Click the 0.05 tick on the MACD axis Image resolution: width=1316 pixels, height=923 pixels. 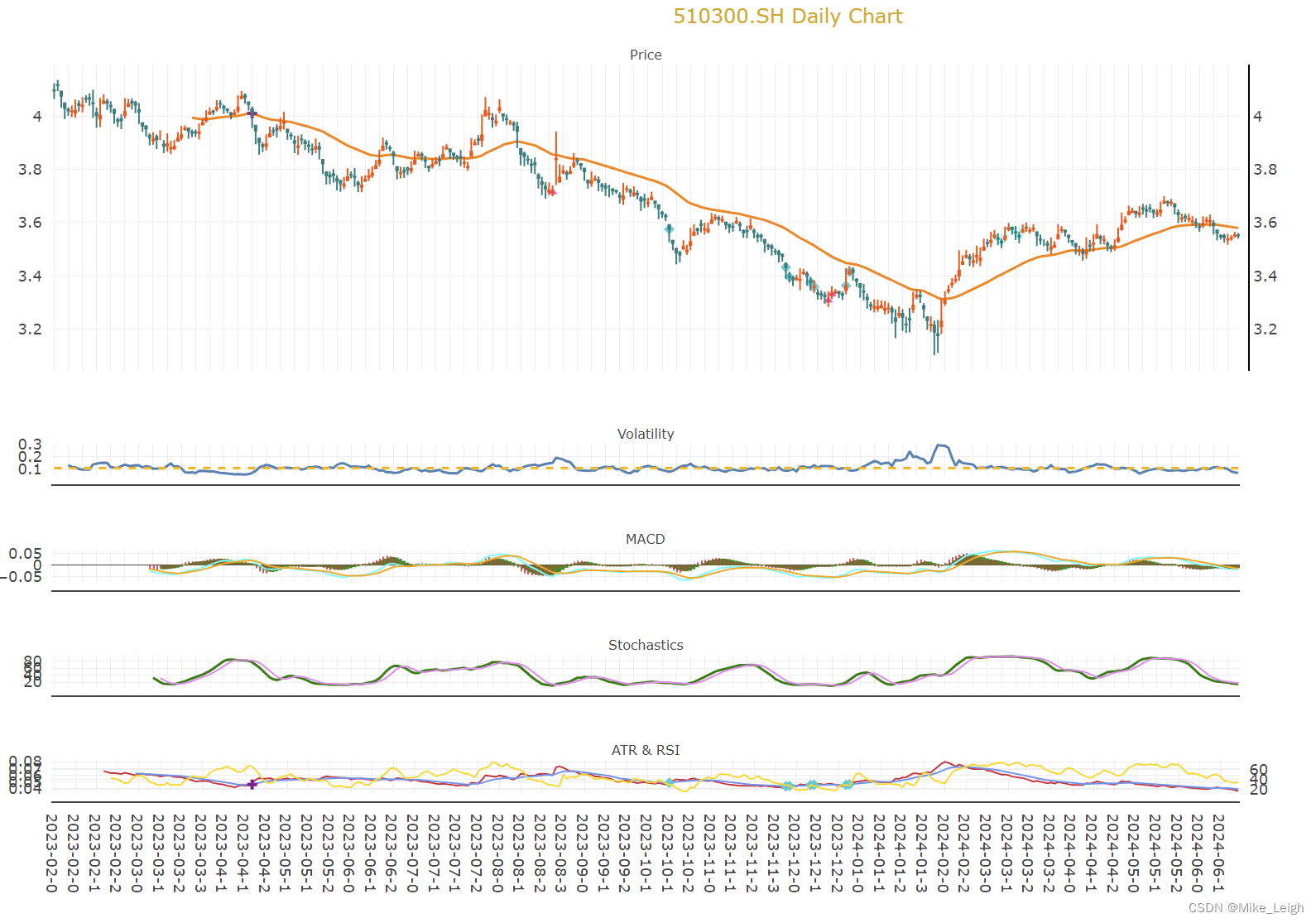26,554
